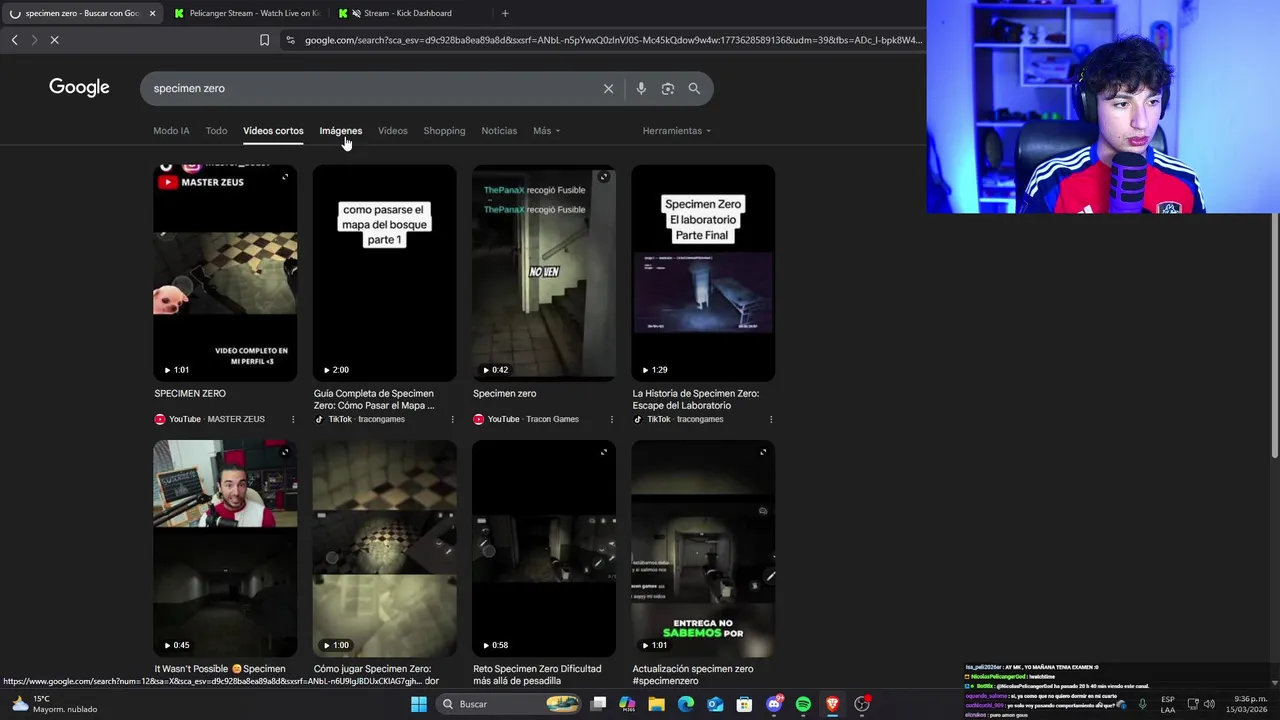Click the magnifying glass search icon
This screenshot has height=720, width=1280.
694,88
